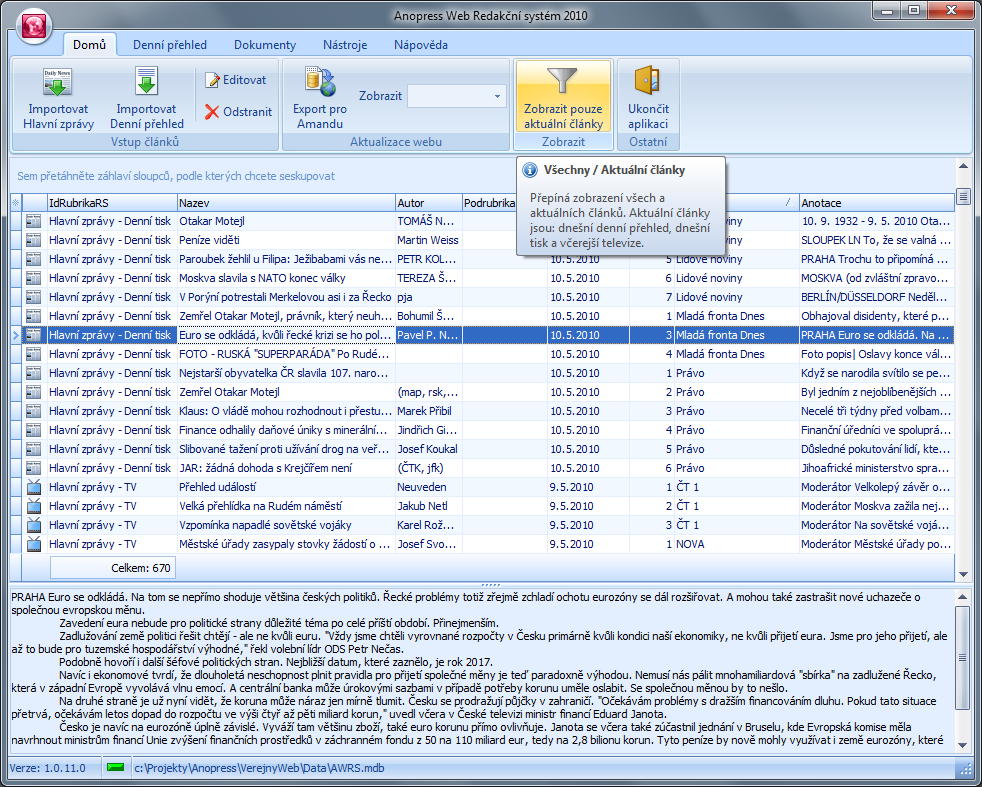Screen dimensions: 982x787
Task: Toggle Zobrazit pouze aktuální články filter
Action: point(563,97)
